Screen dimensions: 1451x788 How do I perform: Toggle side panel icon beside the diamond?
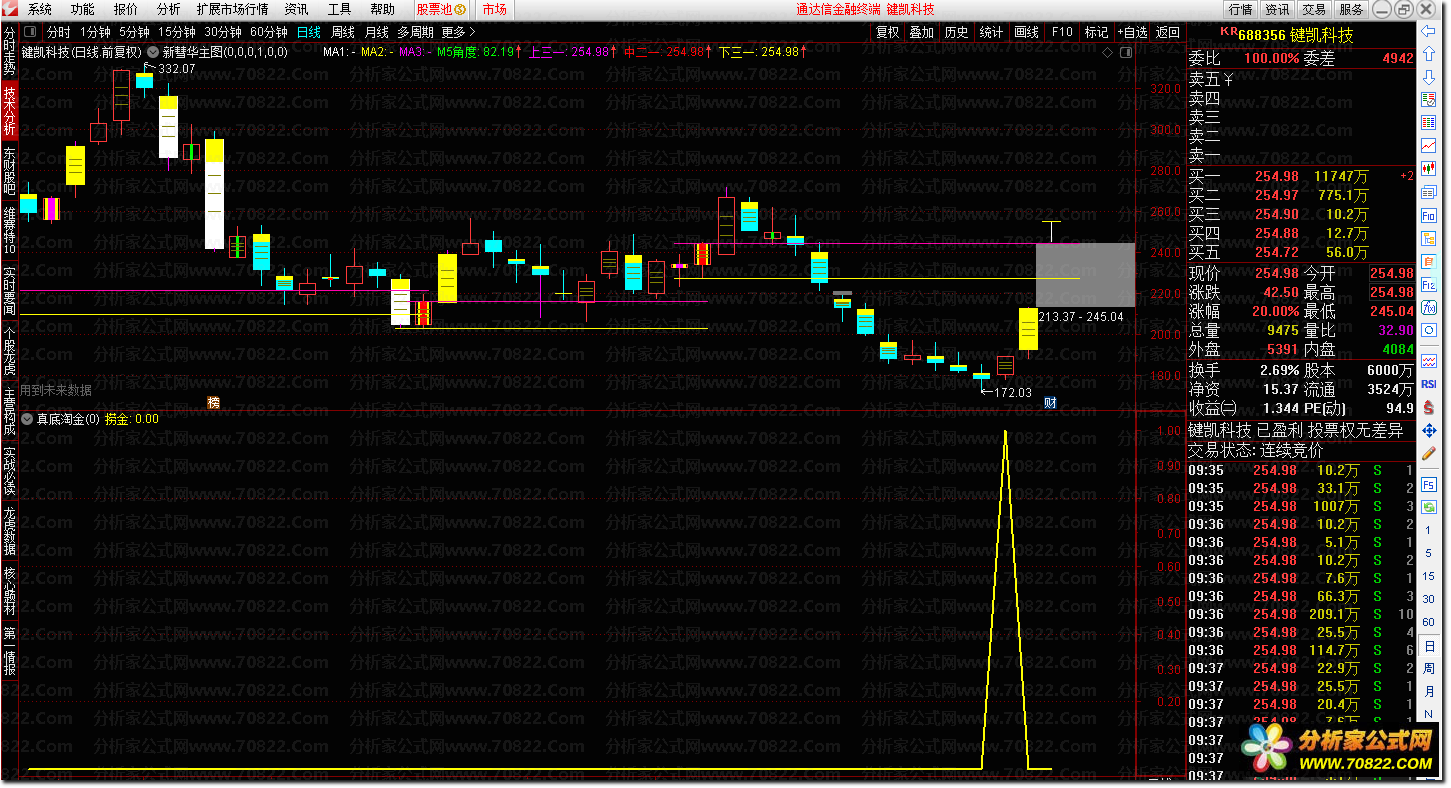click(x=1127, y=53)
